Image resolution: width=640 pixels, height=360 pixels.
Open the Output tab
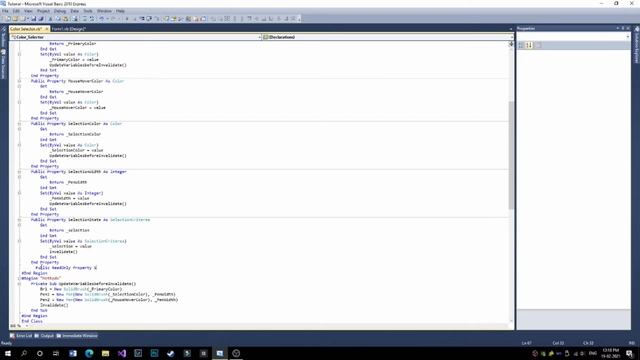[44, 336]
